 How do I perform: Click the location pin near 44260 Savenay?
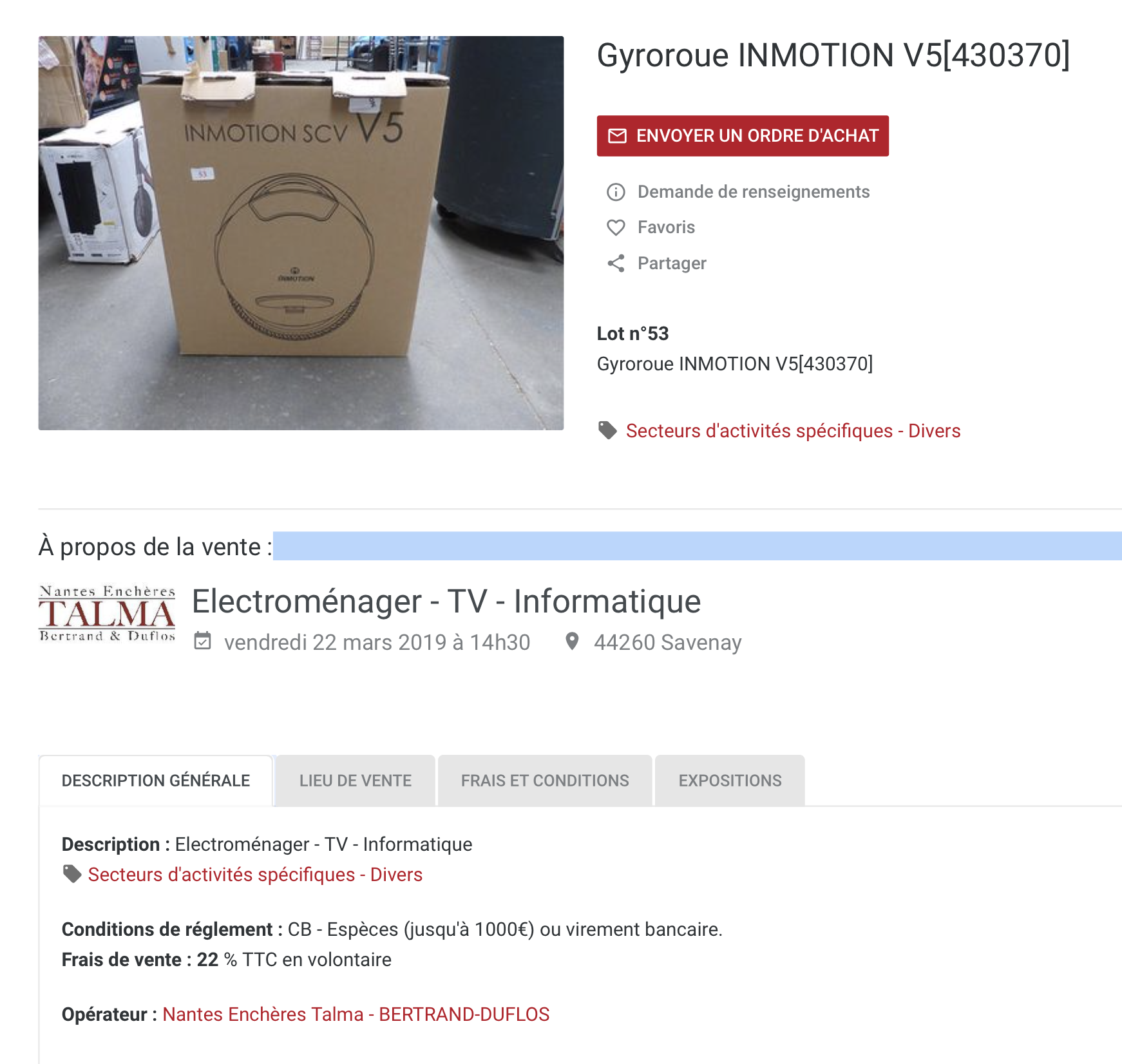pyautogui.click(x=571, y=641)
